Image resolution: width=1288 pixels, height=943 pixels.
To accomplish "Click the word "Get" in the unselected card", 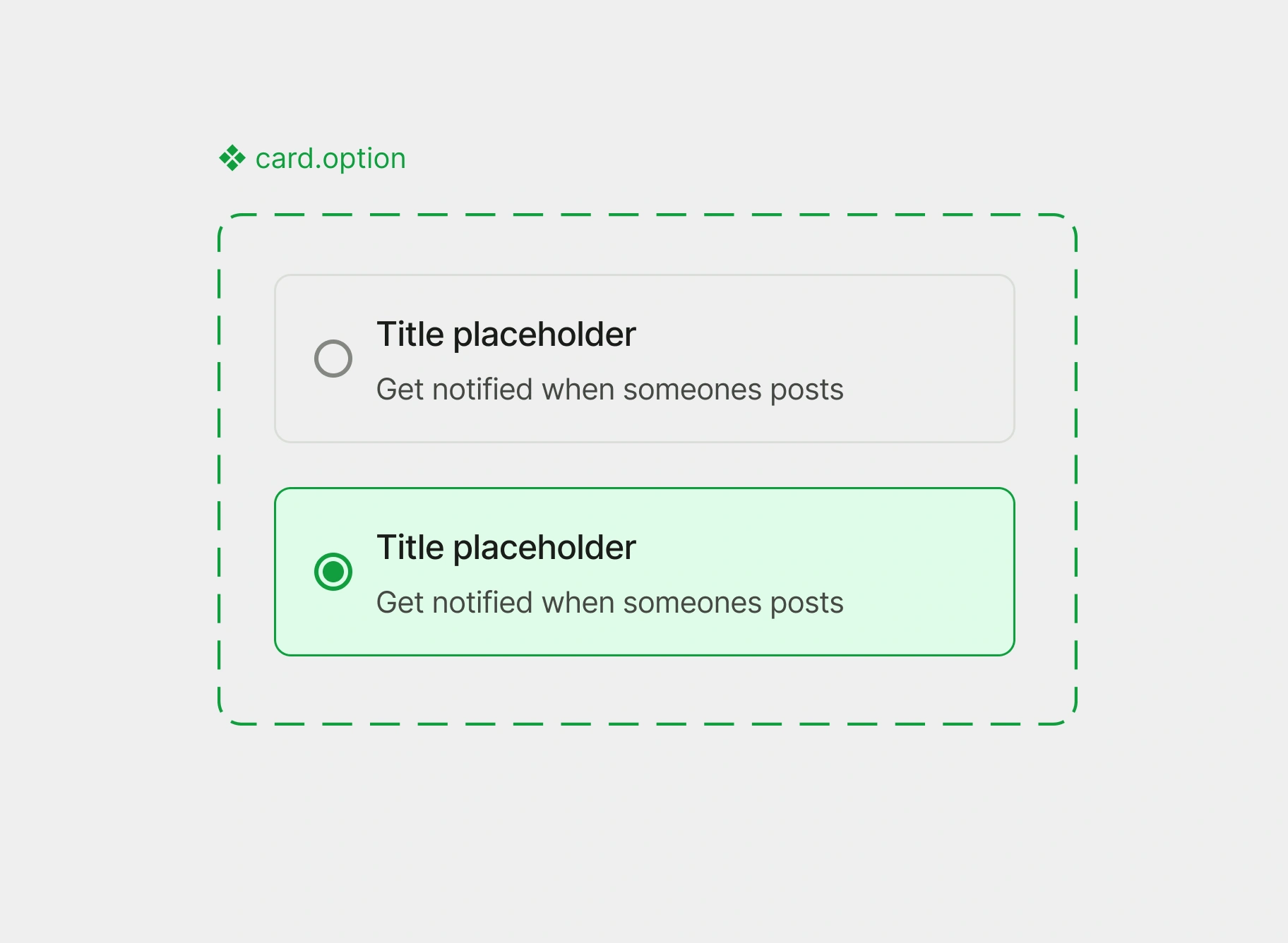I will coord(400,390).
